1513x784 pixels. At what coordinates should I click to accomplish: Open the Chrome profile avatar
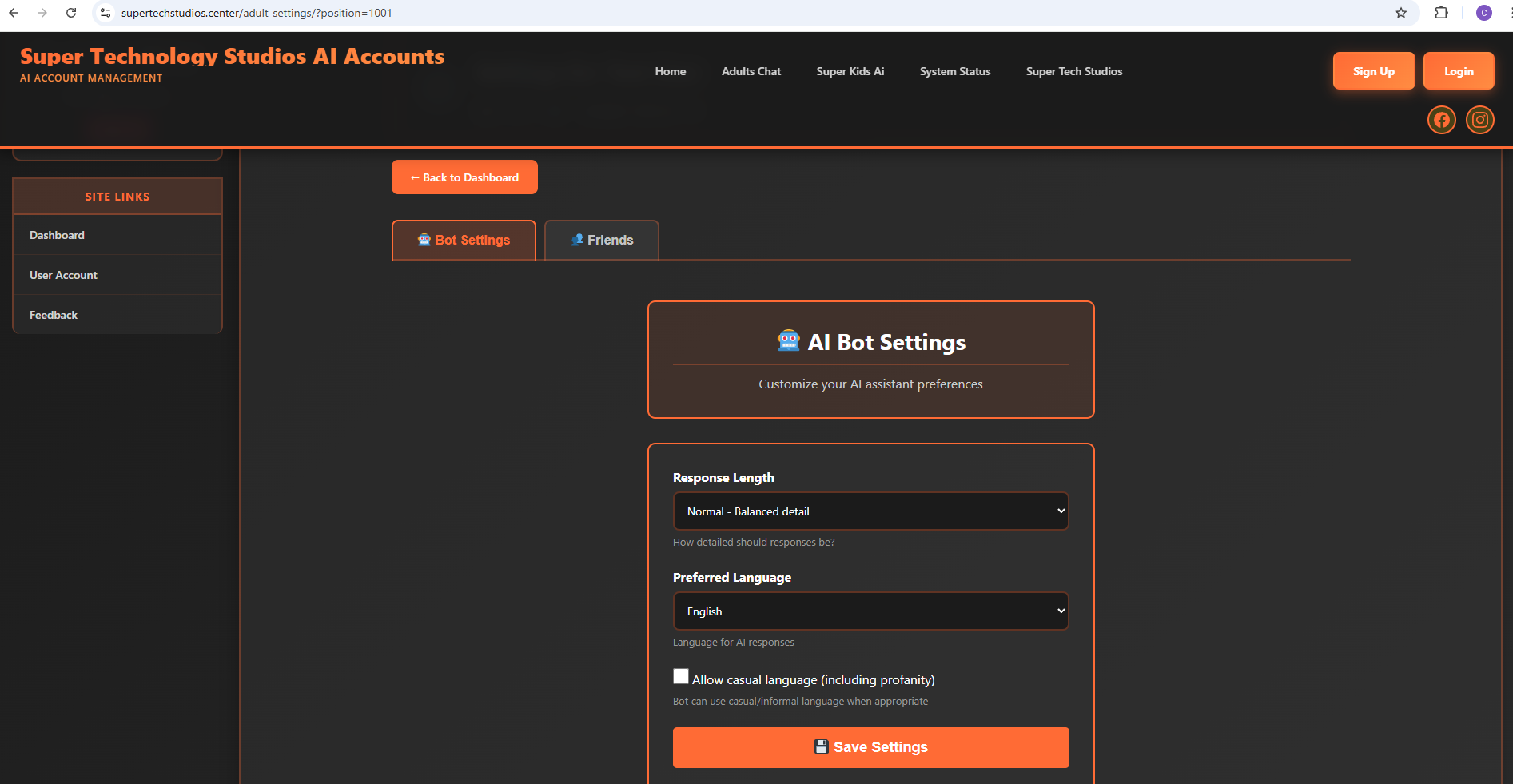[x=1483, y=13]
